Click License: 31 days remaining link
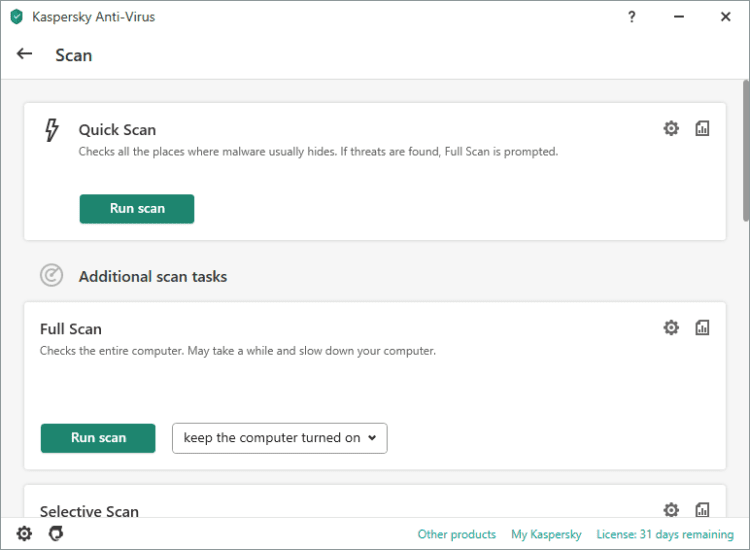The width and height of the screenshot is (750, 550). pos(665,534)
